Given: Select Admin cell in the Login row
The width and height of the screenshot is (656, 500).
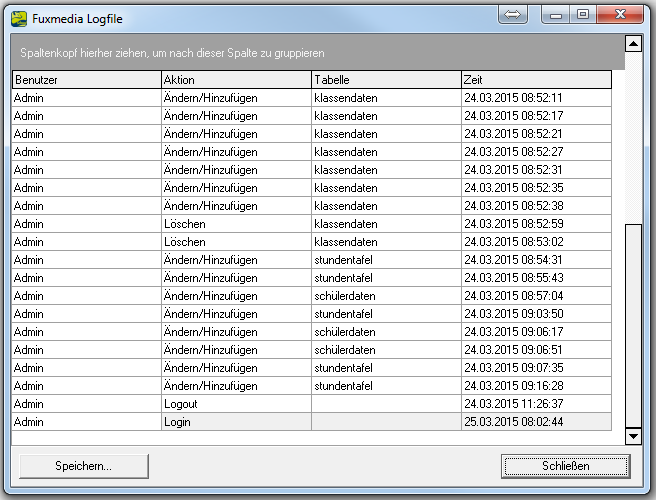Looking at the screenshot, I should (87, 421).
